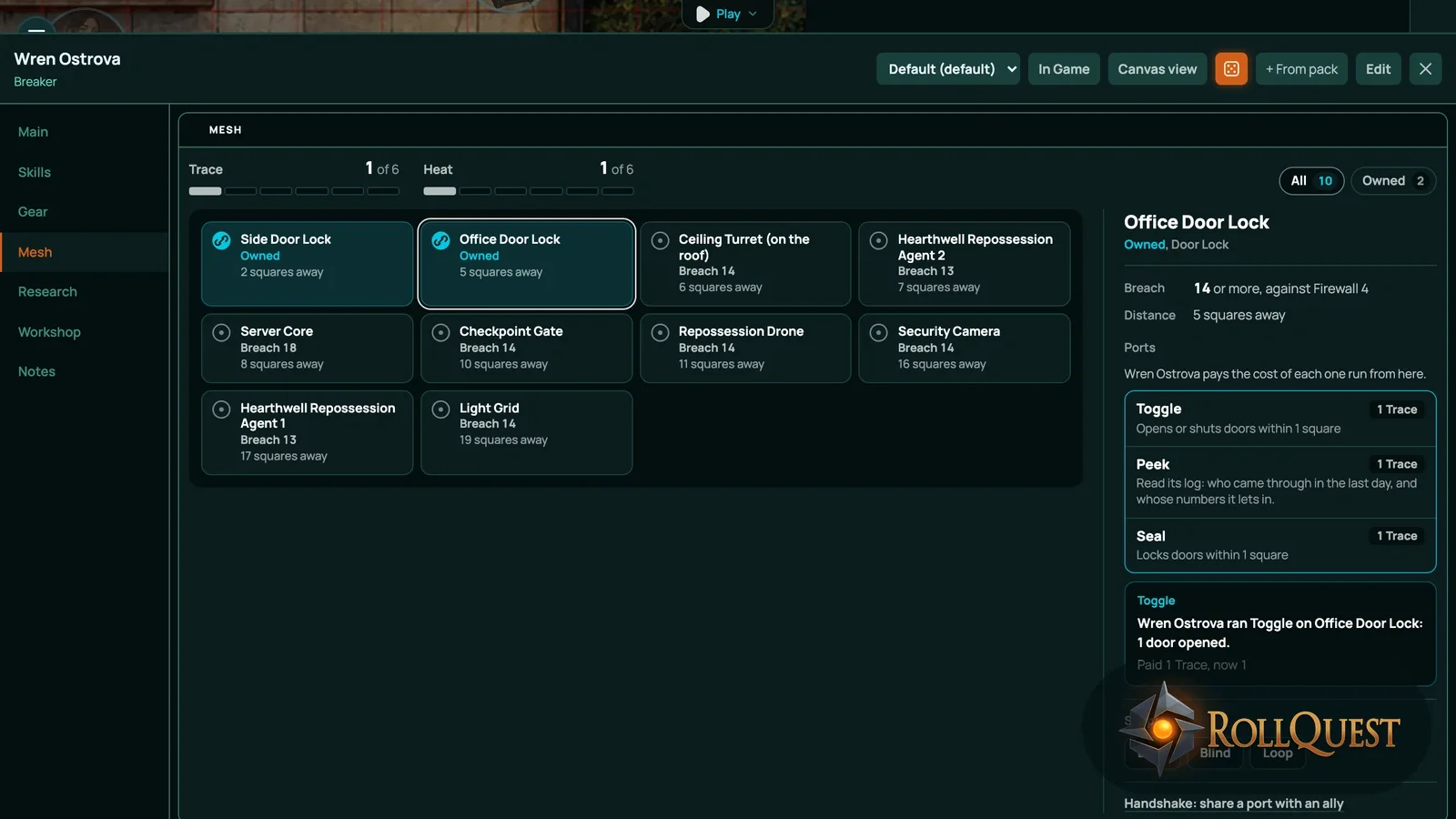This screenshot has width=1456, height=819.
Task: Select the Mesh tab
Action: click(84, 252)
